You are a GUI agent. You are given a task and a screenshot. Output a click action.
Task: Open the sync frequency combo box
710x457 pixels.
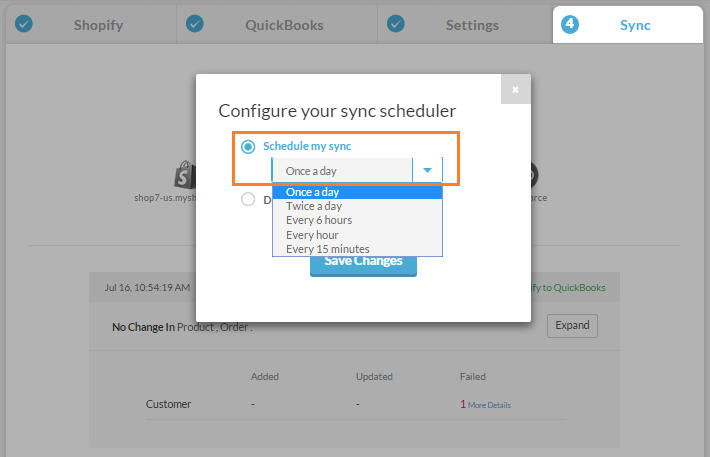coord(357,170)
